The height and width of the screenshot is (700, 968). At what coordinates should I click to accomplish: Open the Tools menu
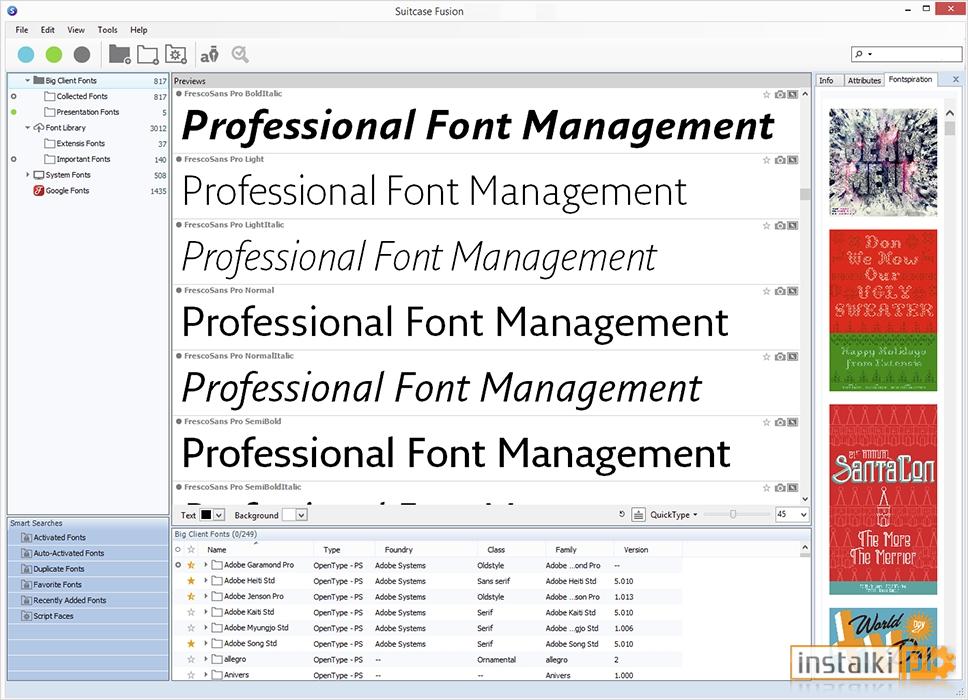click(107, 29)
